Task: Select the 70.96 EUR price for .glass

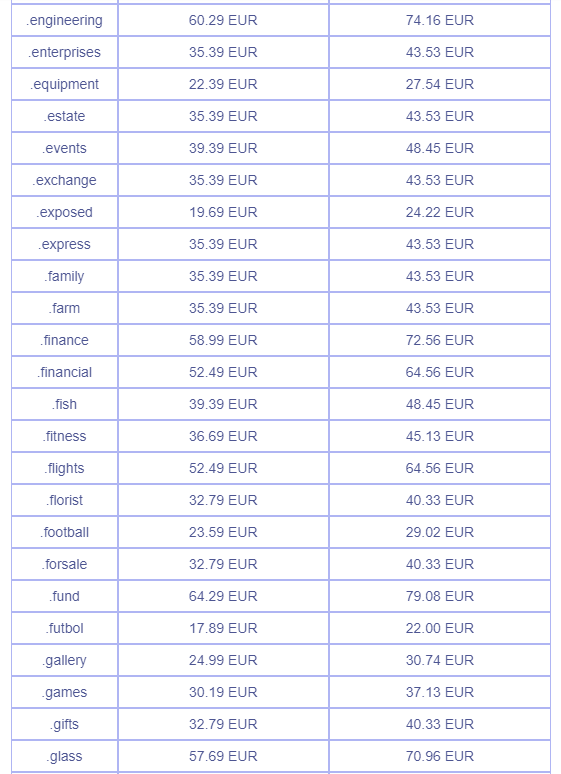Action: coord(440,756)
